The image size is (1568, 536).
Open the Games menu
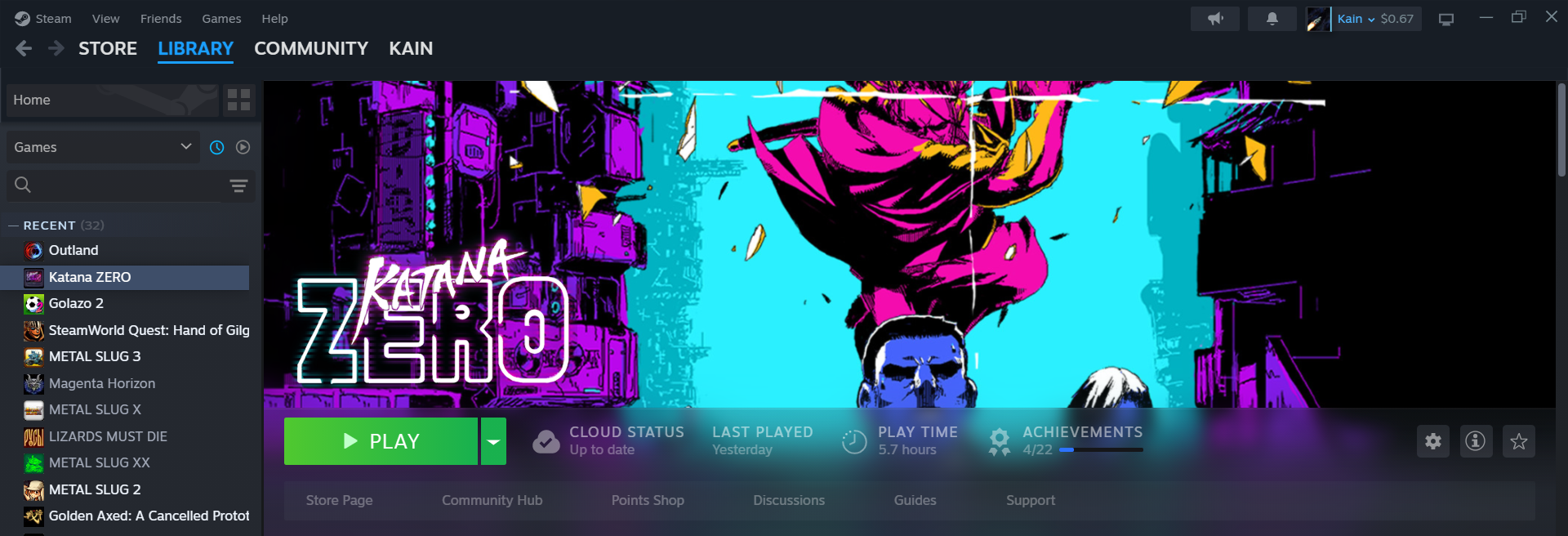click(221, 18)
